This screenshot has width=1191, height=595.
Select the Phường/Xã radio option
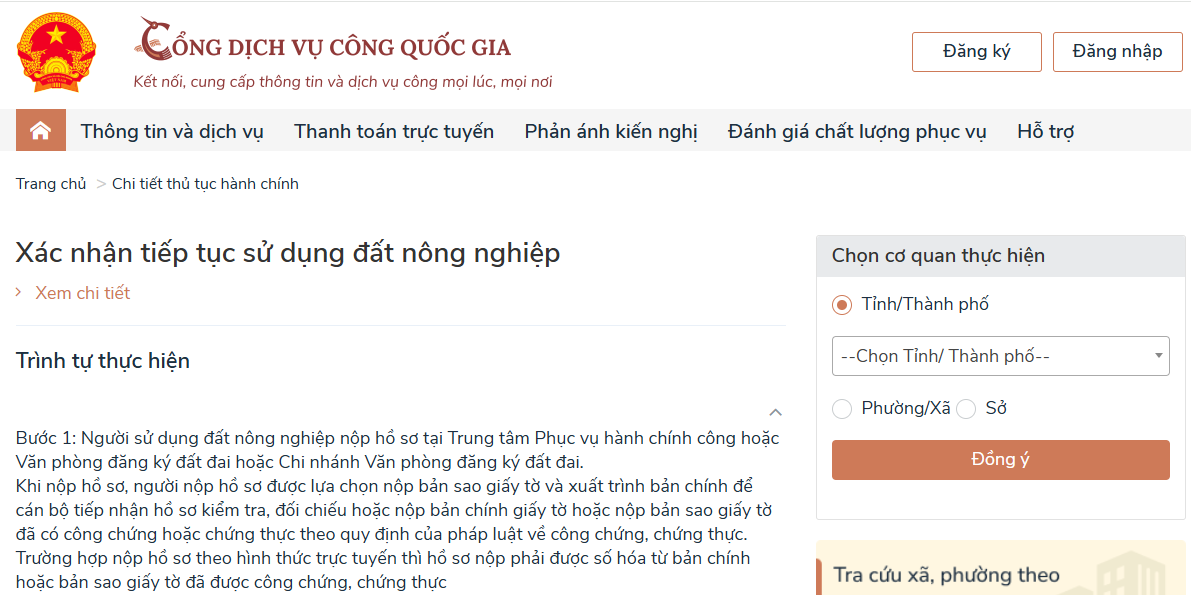click(x=842, y=408)
